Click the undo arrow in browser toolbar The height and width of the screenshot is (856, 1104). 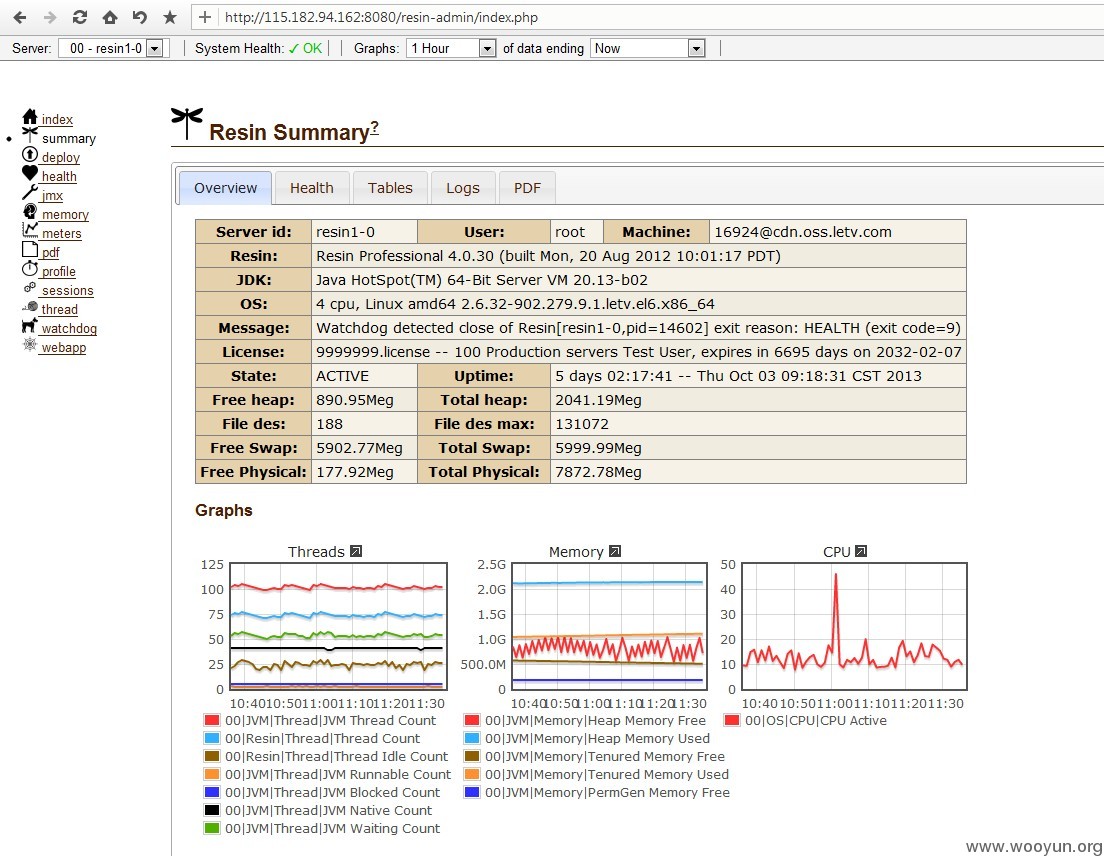coord(139,18)
